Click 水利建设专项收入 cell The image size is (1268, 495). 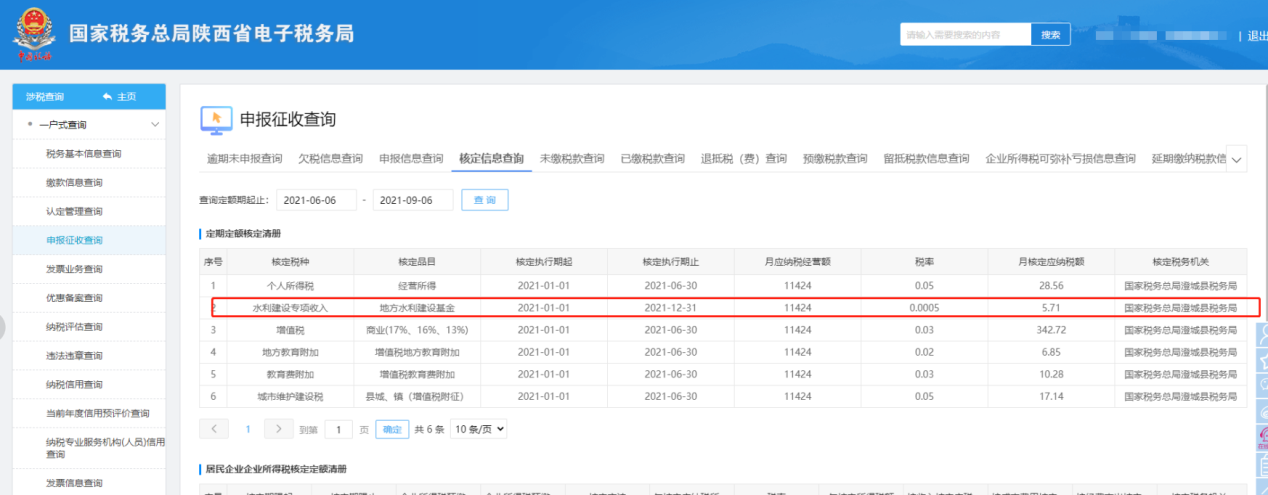(290, 308)
